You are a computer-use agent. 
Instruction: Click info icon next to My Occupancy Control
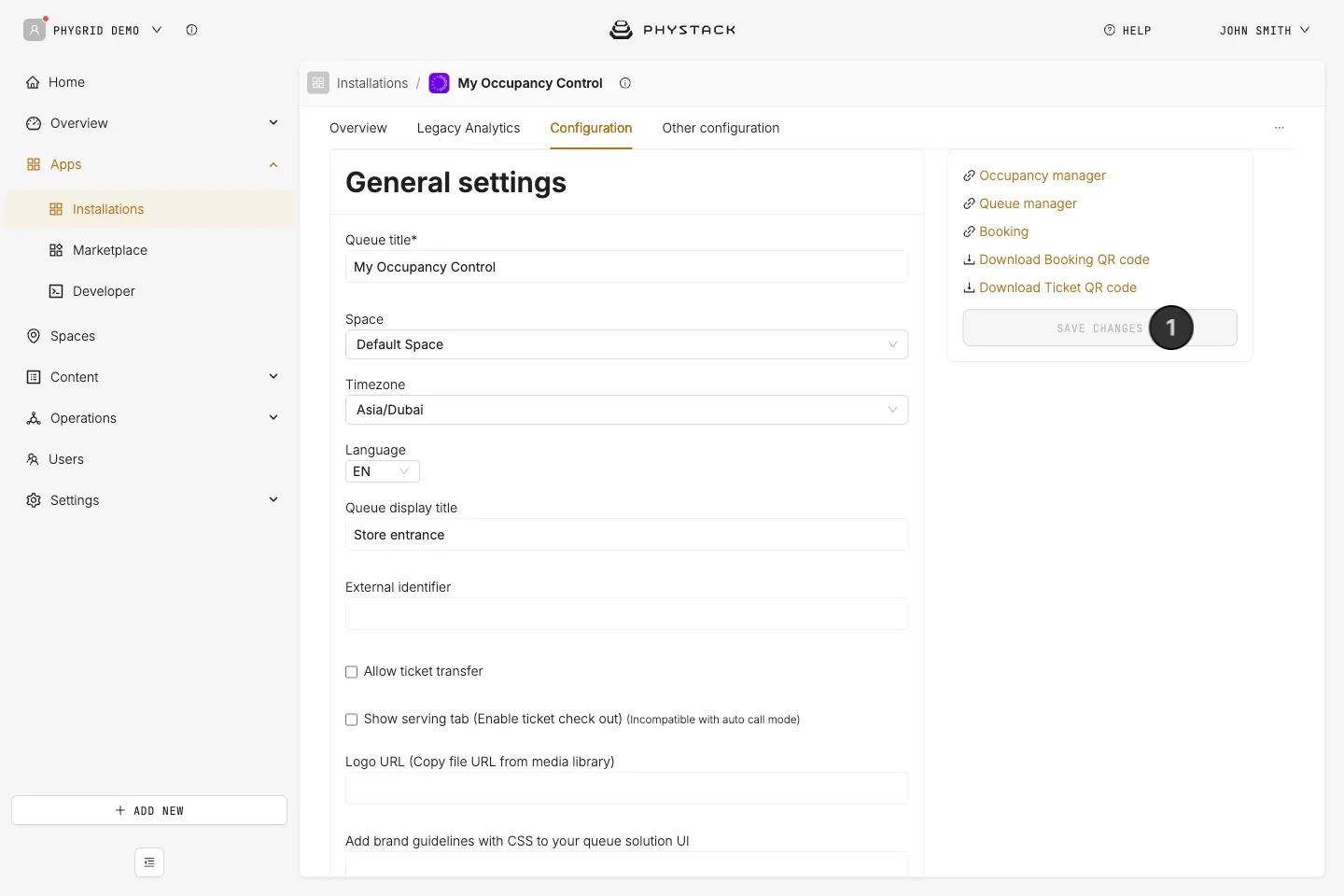[625, 83]
